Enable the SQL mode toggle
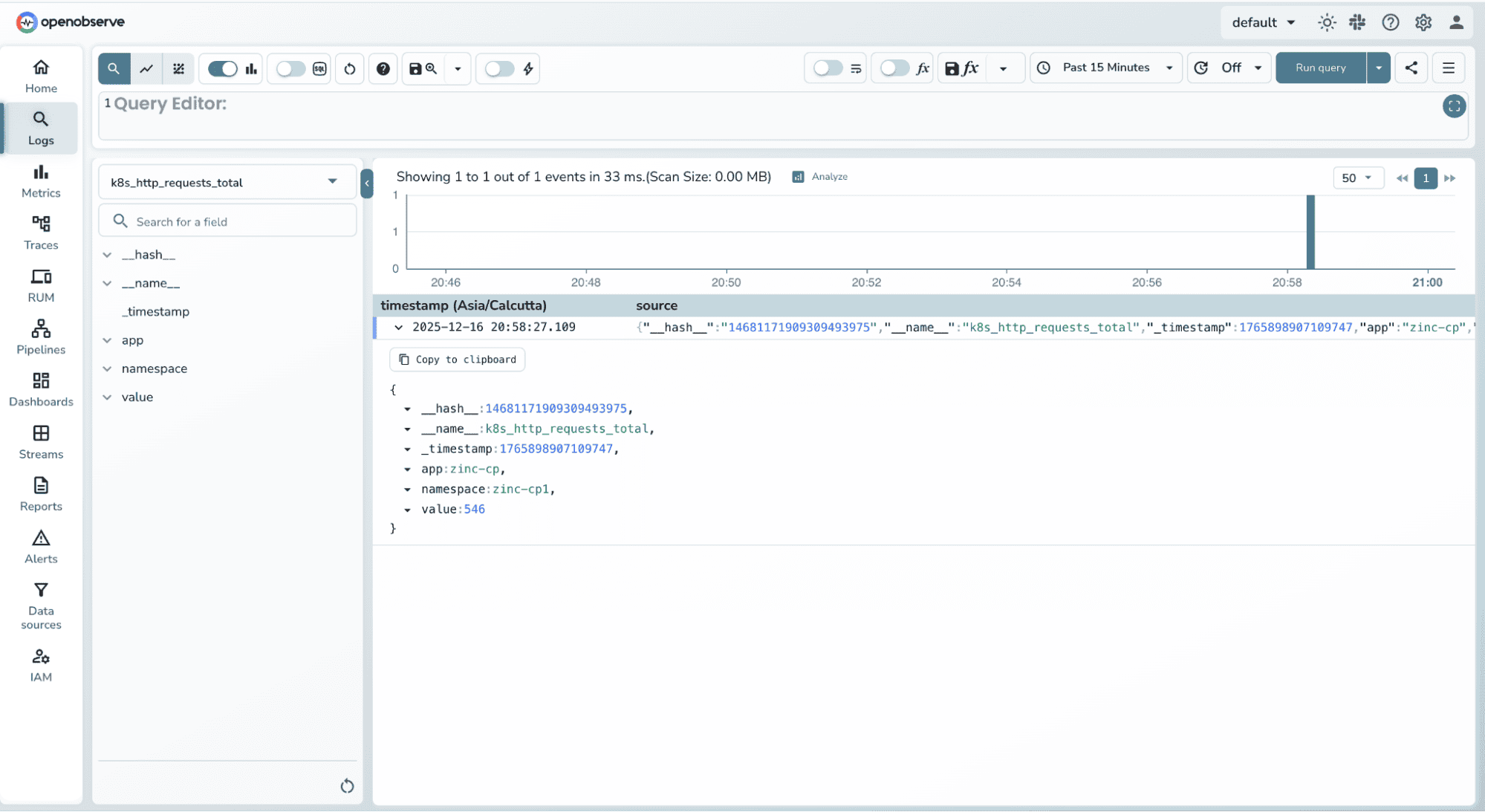This screenshot has width=1485, height=812. (x=290, y=68)
